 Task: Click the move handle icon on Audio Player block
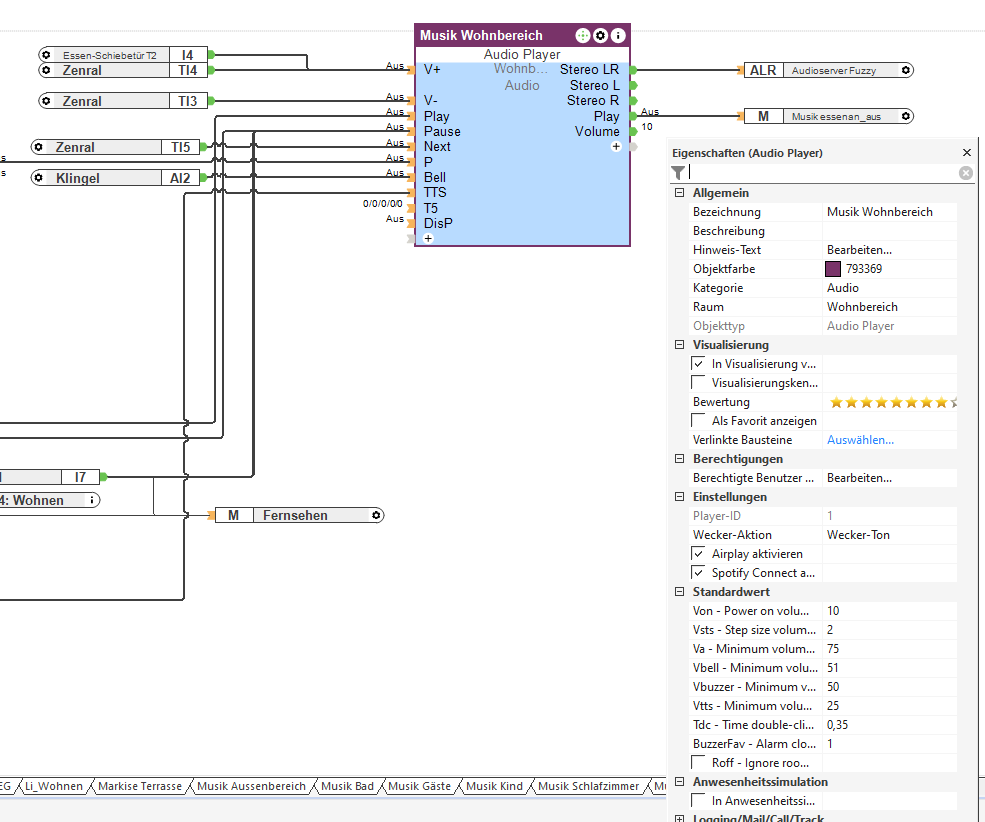(583, 35)
